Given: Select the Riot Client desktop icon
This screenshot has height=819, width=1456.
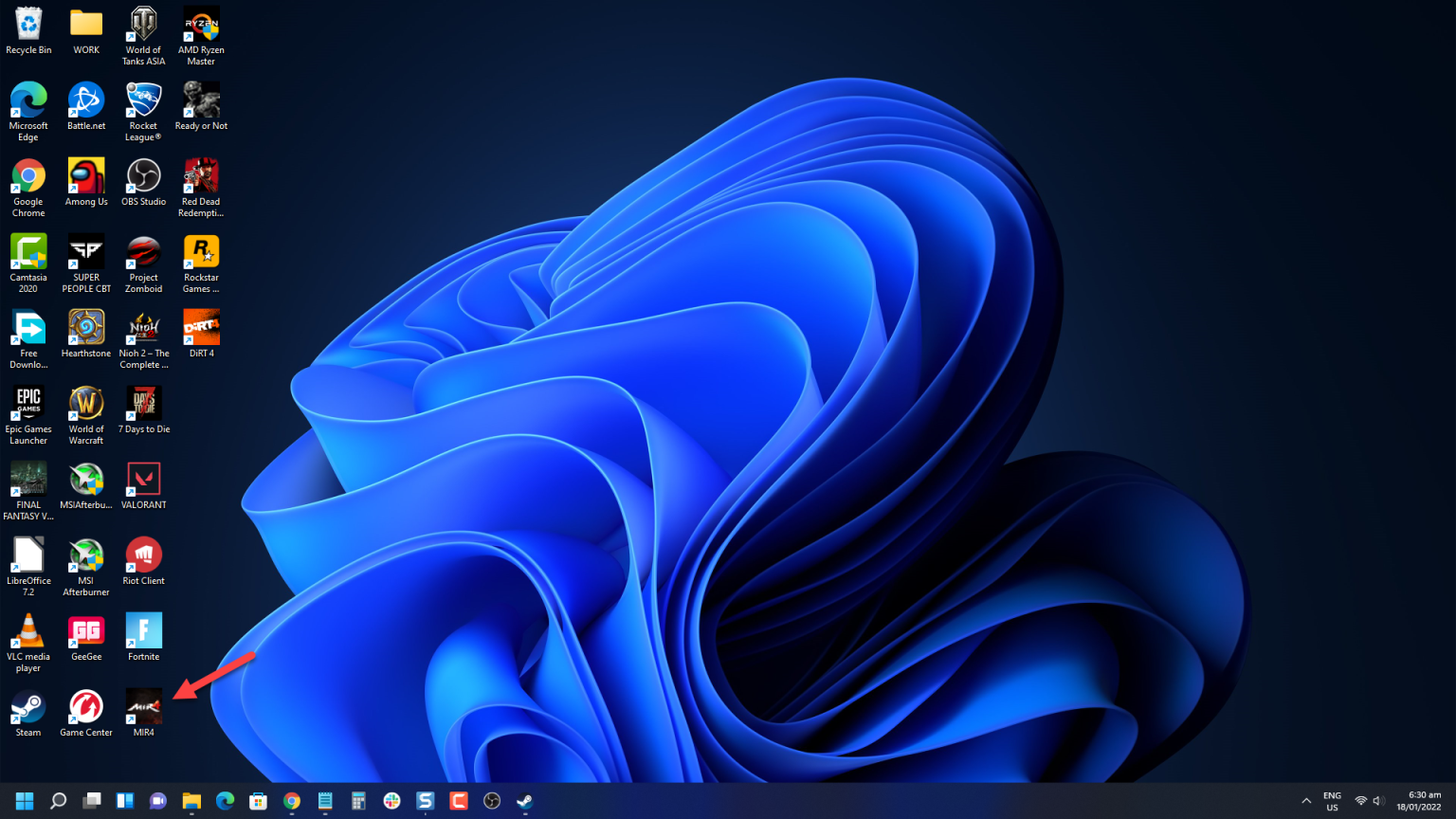Looking at the screenshot, I should [x=144, y=562].
